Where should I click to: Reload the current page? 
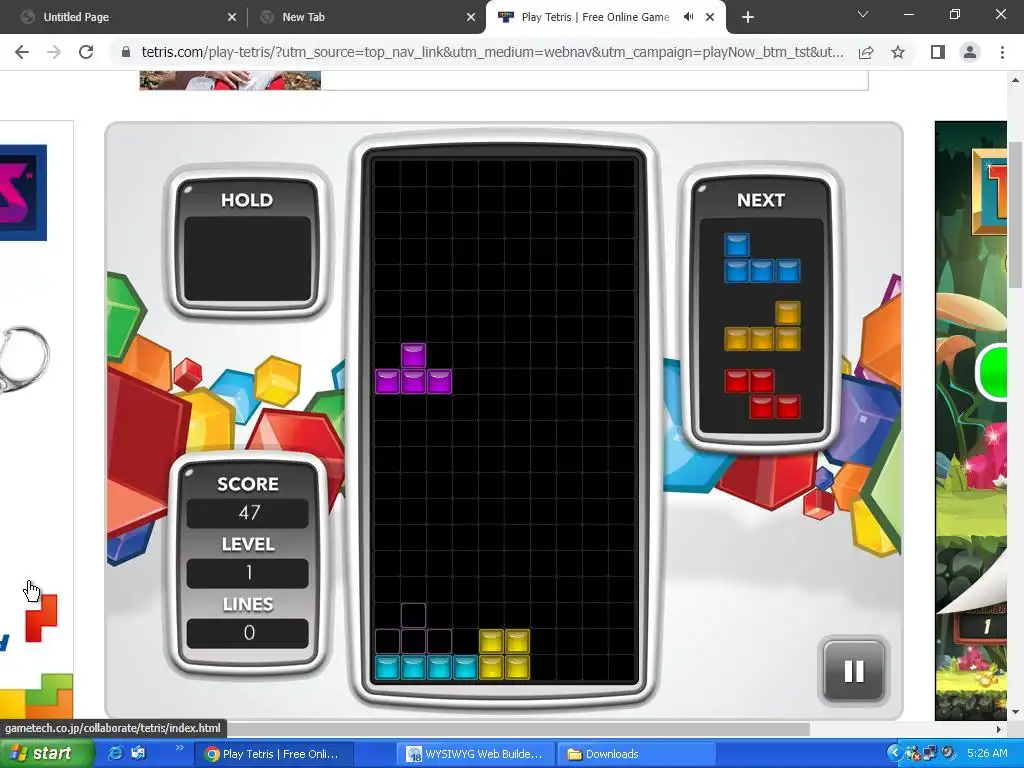(x=86, y=52)
